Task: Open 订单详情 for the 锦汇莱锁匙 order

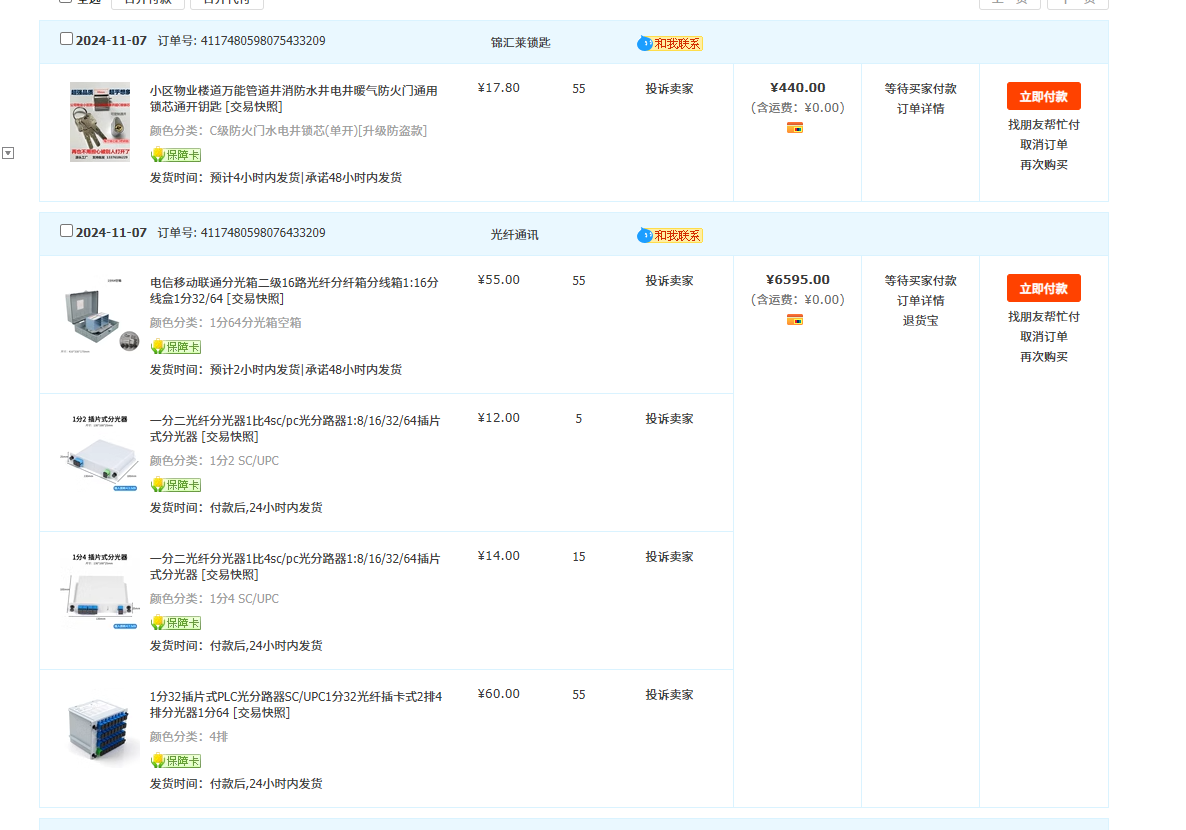Action: [x=920, y=109]
